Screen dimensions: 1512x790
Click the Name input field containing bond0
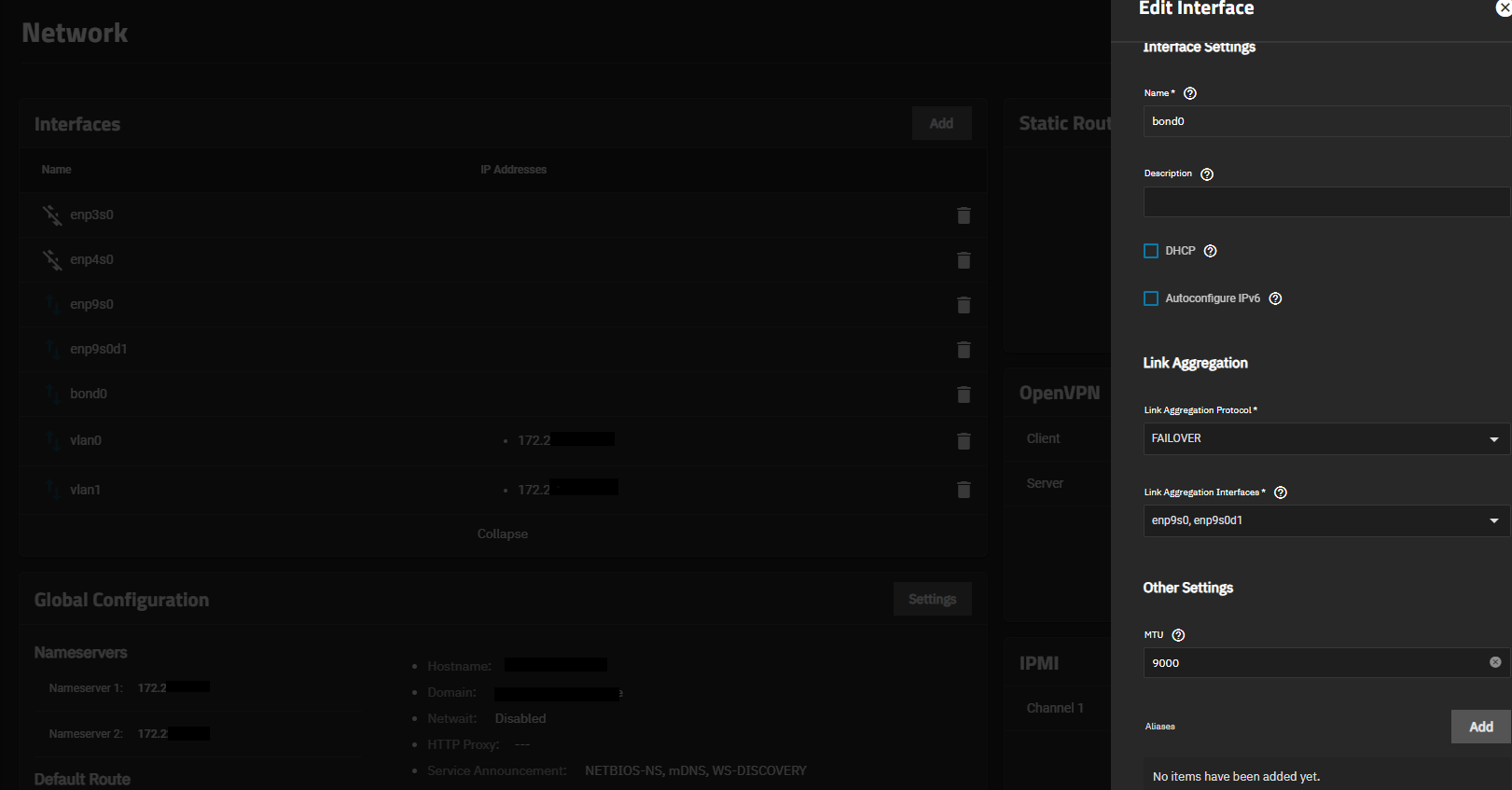pyautogui.click(x=1325, y=121)
